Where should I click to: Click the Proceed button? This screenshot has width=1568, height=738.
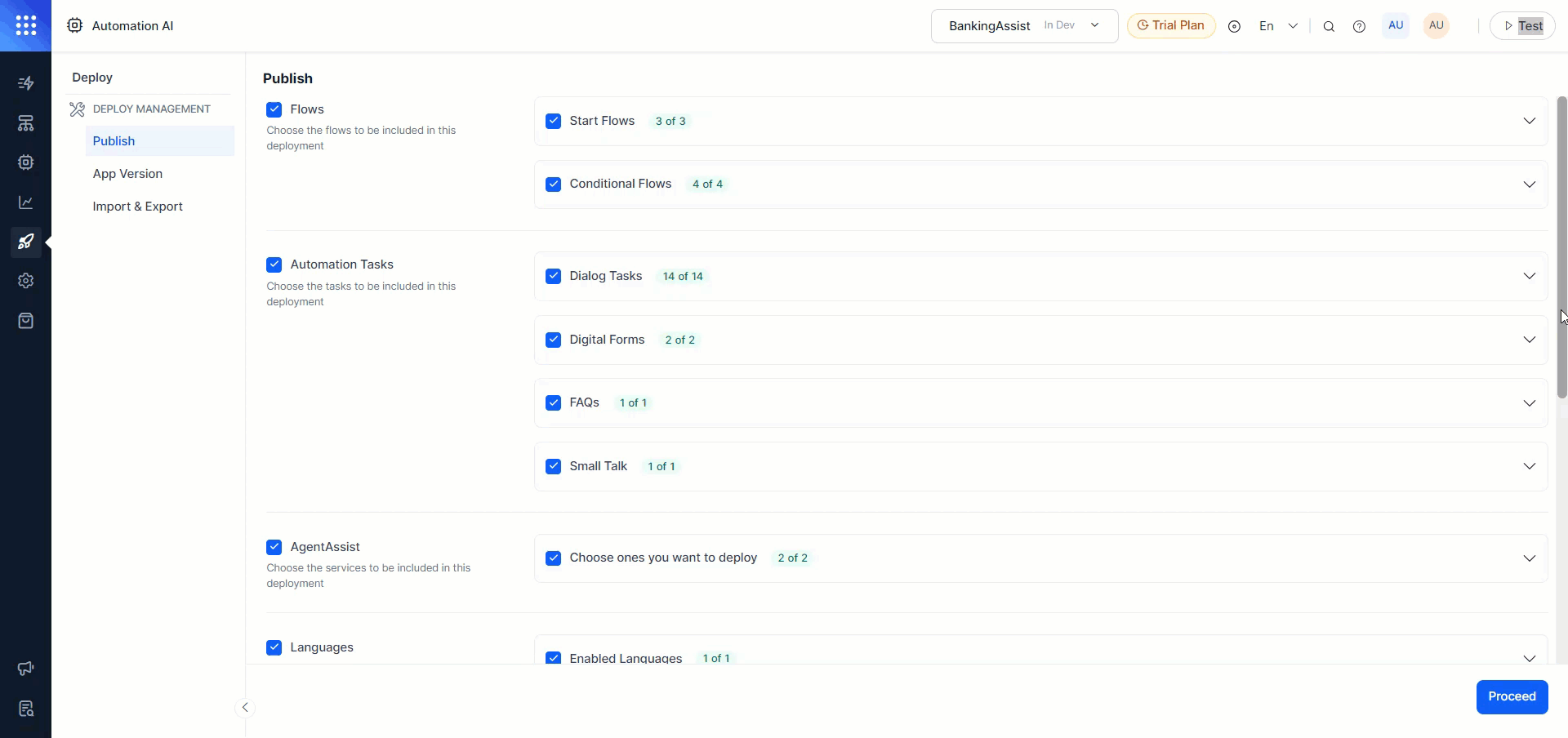click(1512, 696)
